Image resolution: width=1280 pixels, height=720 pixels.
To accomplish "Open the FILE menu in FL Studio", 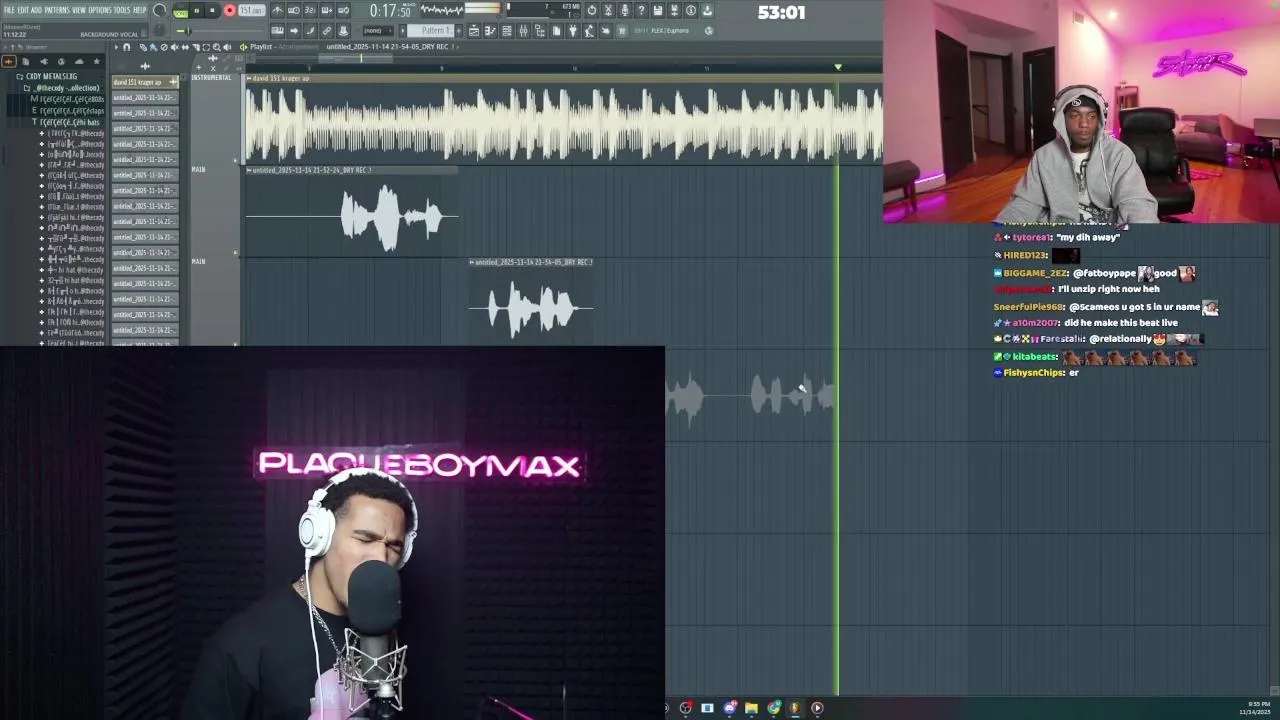I will point(9,10).
